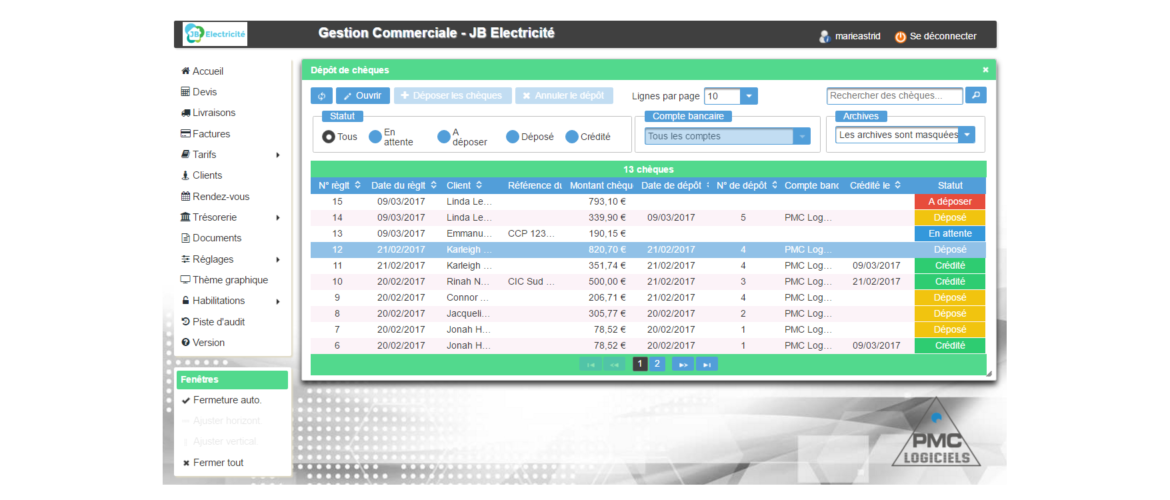Click the search magnifier icon
Screen dimensions: 1170x500
tap(976, 95)
